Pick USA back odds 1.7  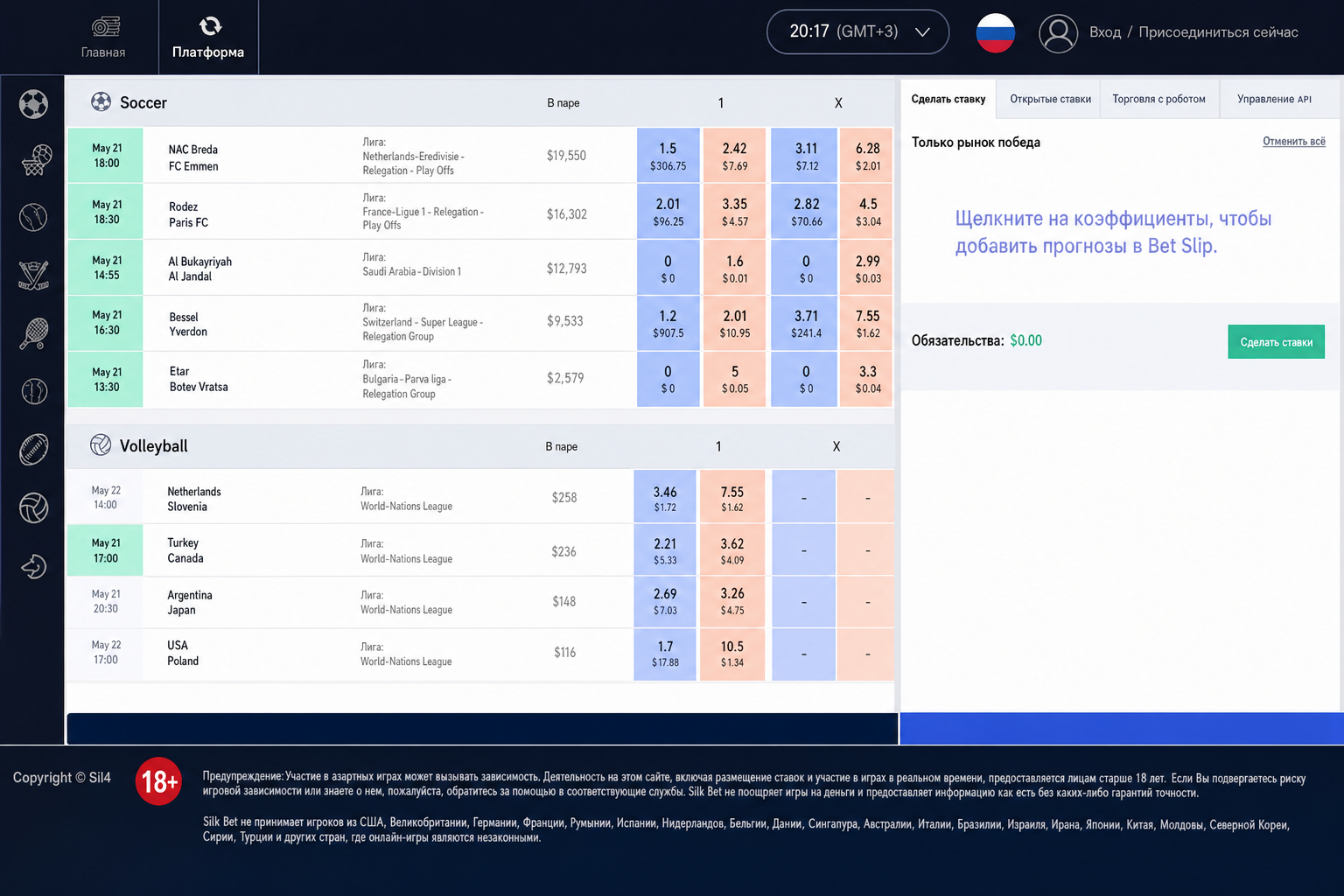(x=665, y=654)
